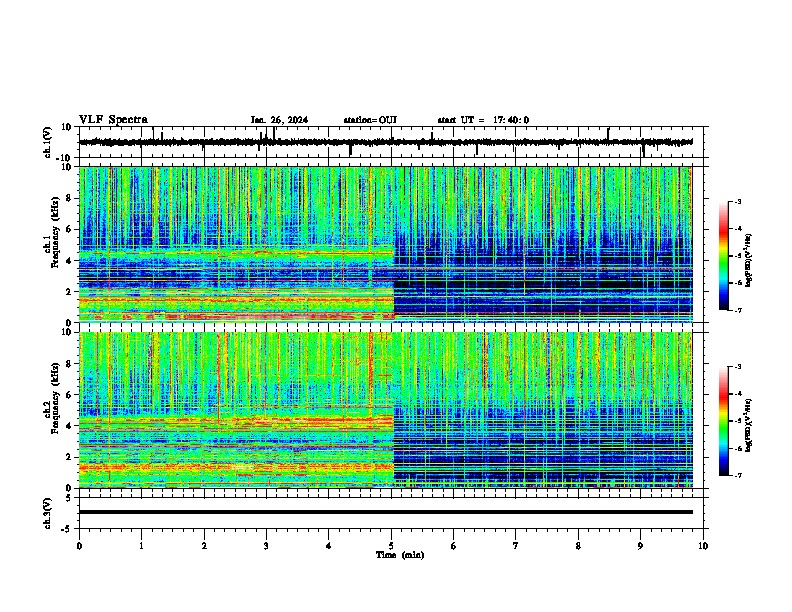Image resolution: width=792 pixels, height=612 pixels.
Task: Click the ch.1 colorbar log(PSD) label
Action: coord(749,261)
